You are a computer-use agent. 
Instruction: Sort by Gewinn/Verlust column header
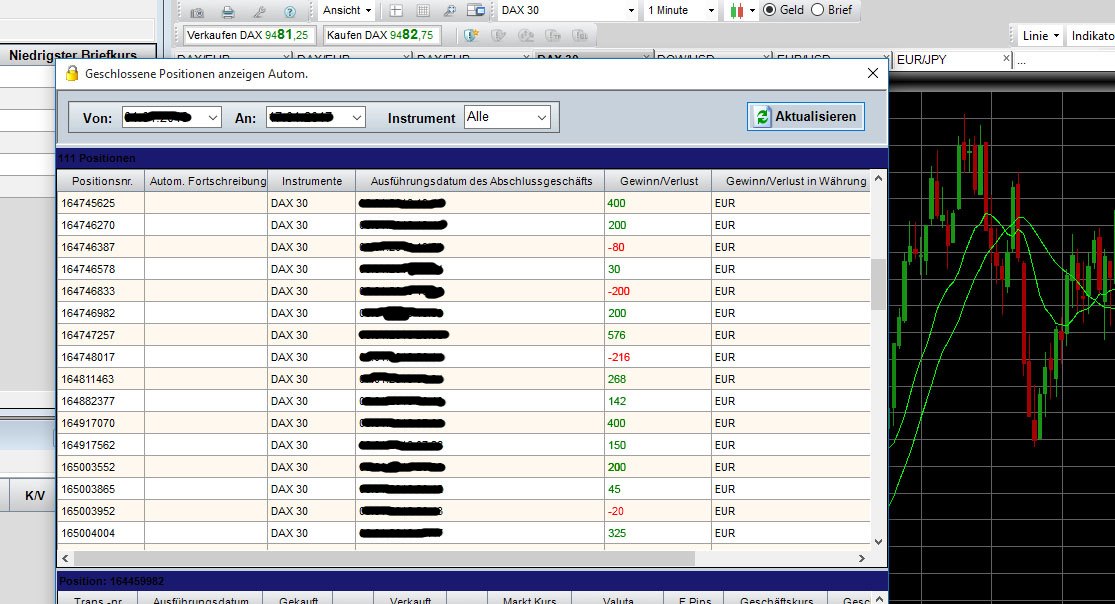(x=658, y=181)
